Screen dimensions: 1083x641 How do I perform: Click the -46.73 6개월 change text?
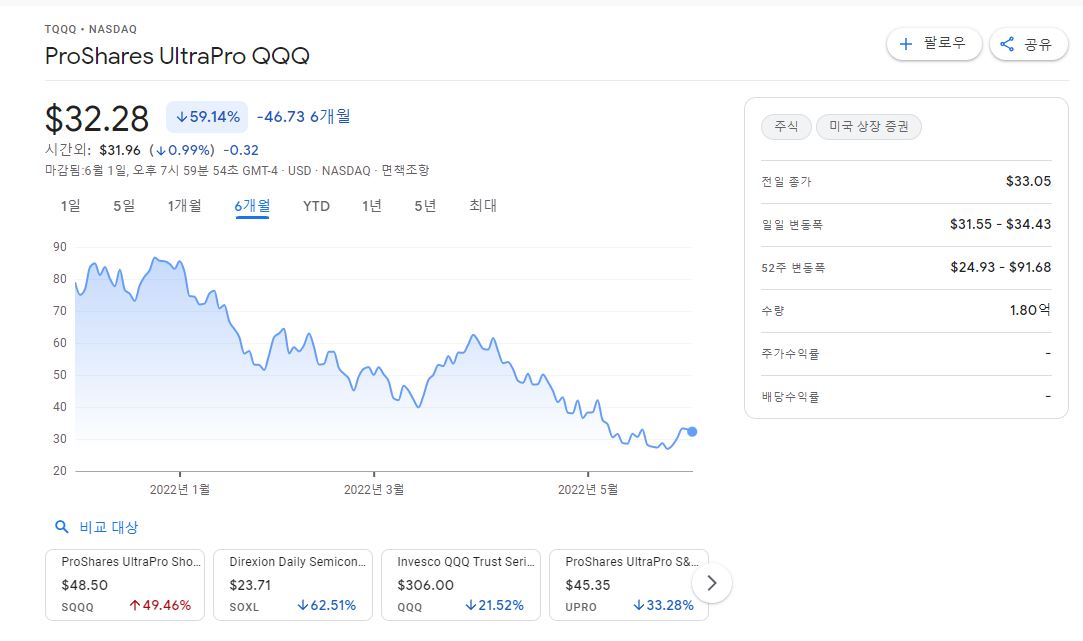click(304, 117)
